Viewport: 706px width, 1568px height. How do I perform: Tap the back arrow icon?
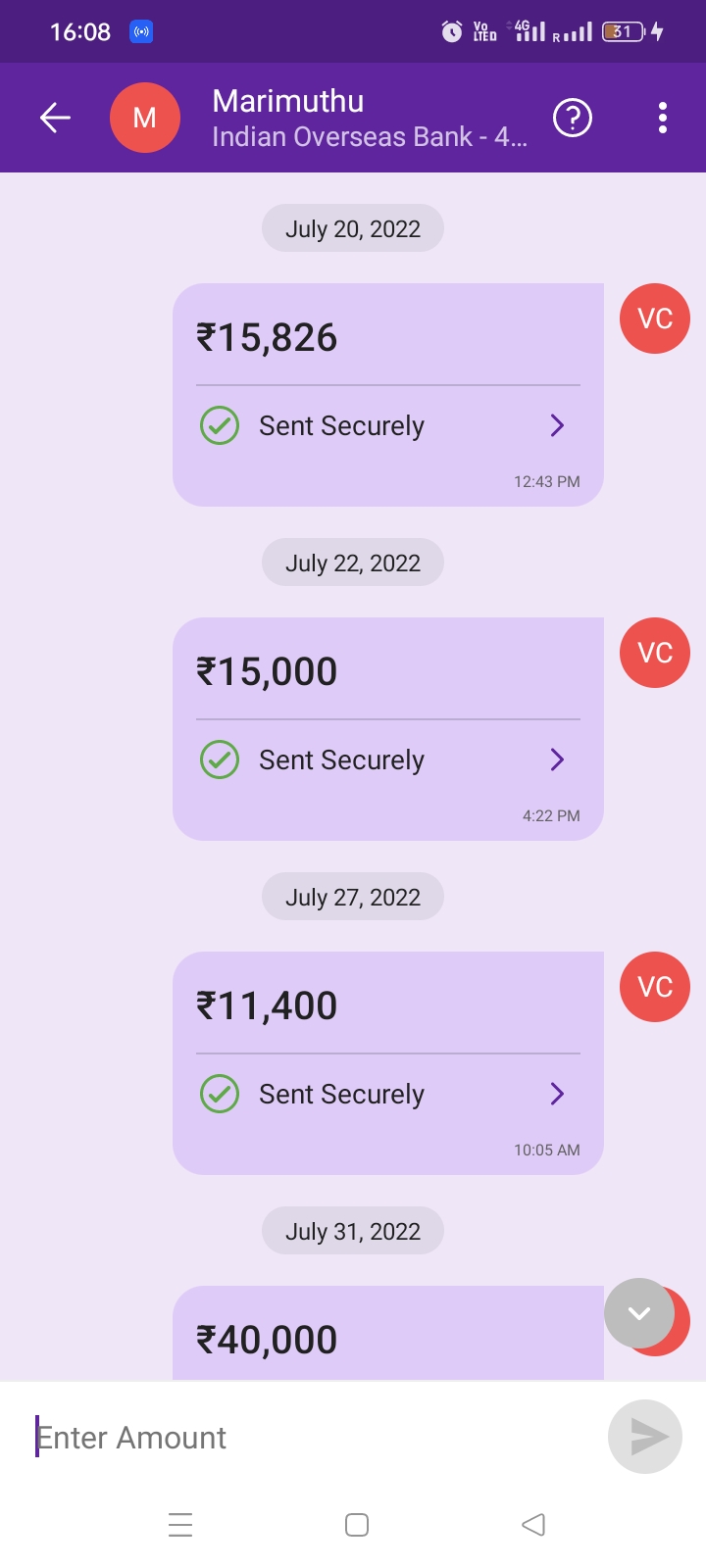click(x=55, y=119)
